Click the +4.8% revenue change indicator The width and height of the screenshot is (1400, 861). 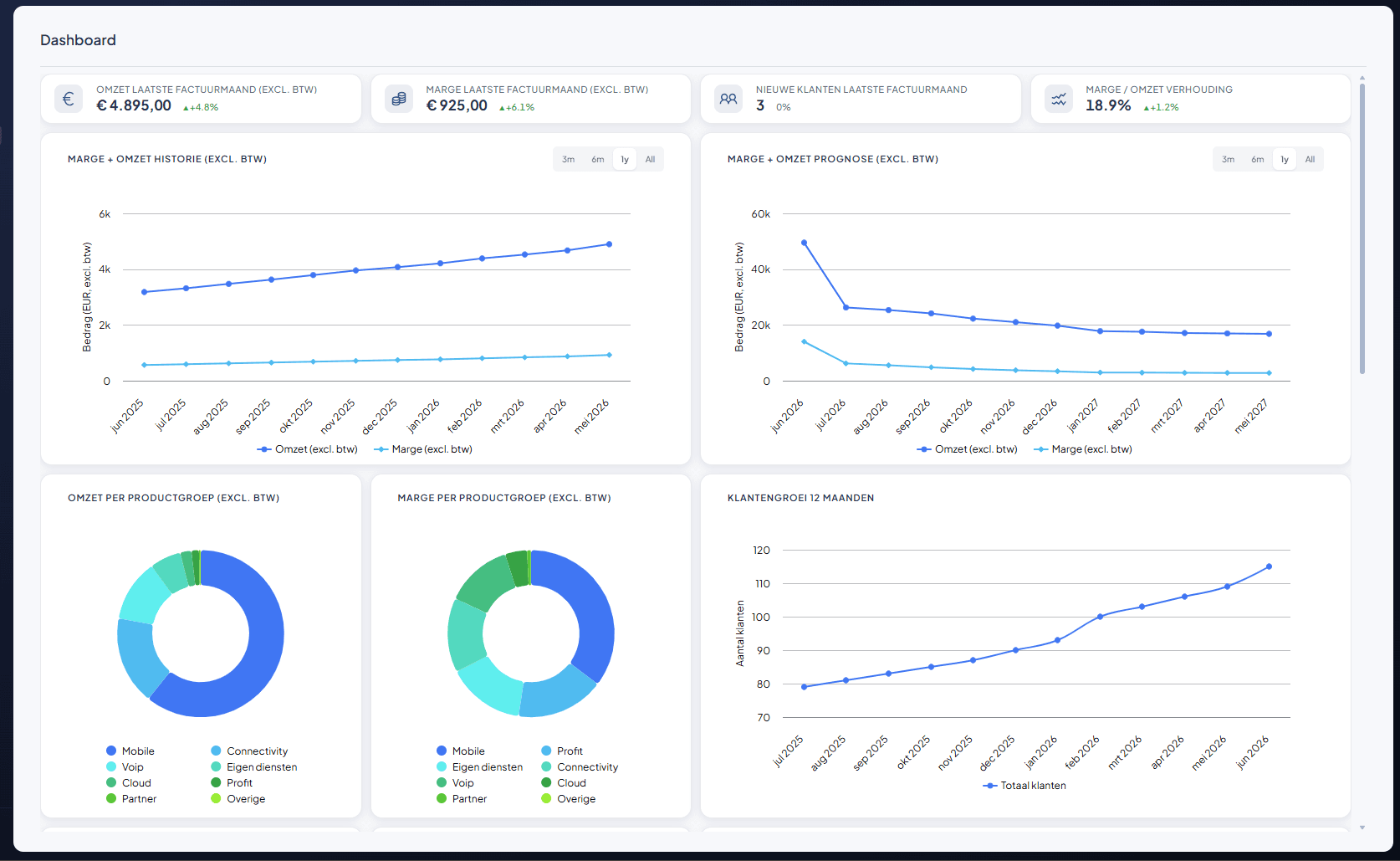click(201, 107)
